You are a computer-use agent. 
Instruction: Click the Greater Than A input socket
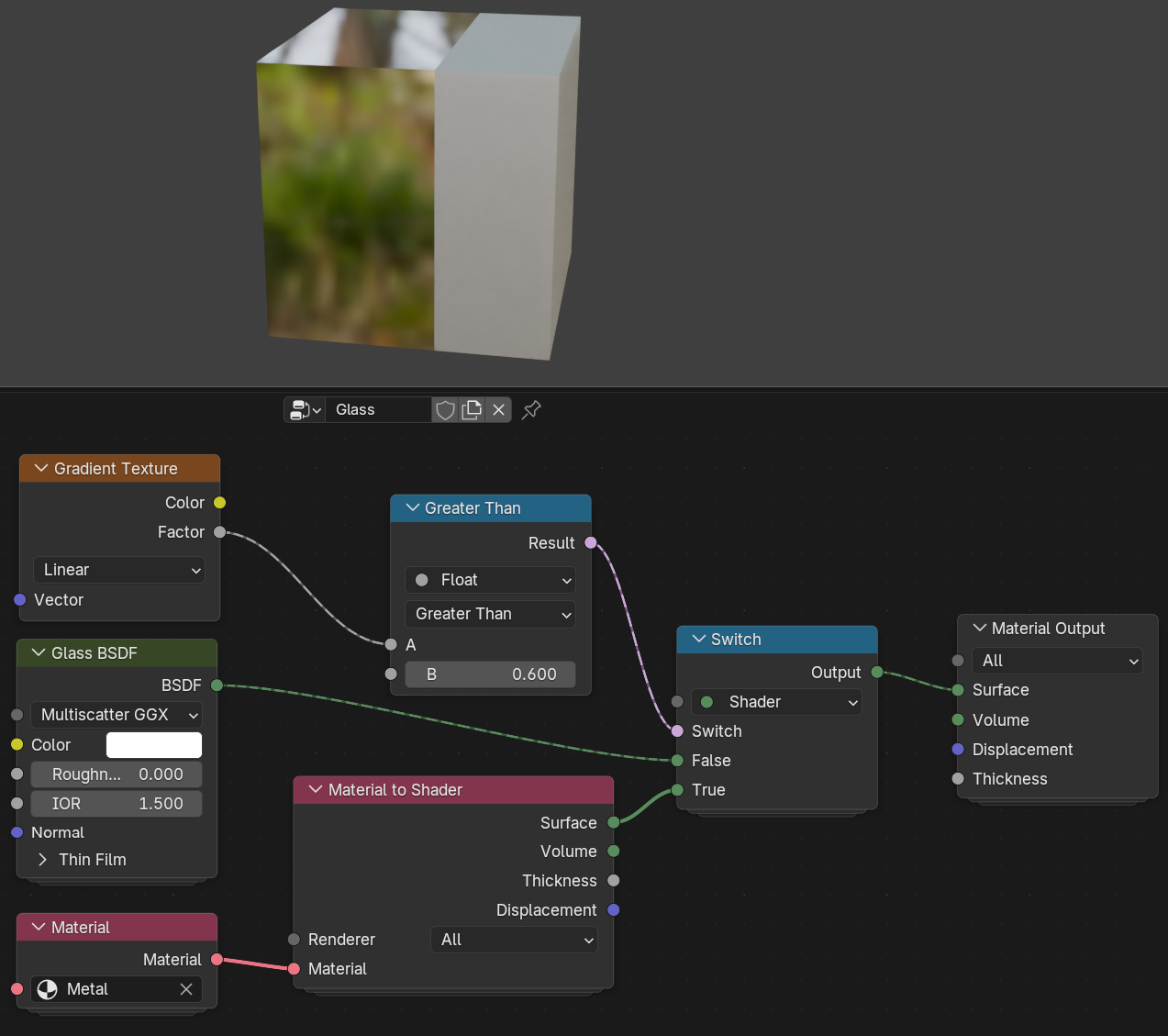tap(391, 644)
